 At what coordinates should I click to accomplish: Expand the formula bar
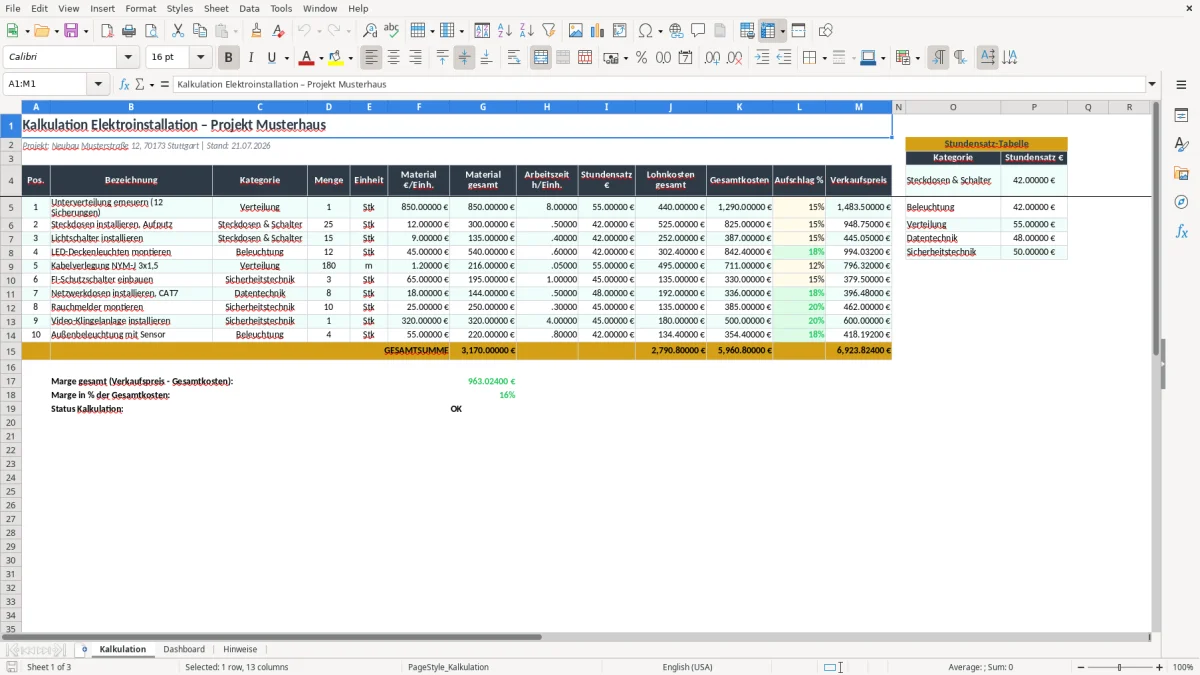(x=1152, y=84)
